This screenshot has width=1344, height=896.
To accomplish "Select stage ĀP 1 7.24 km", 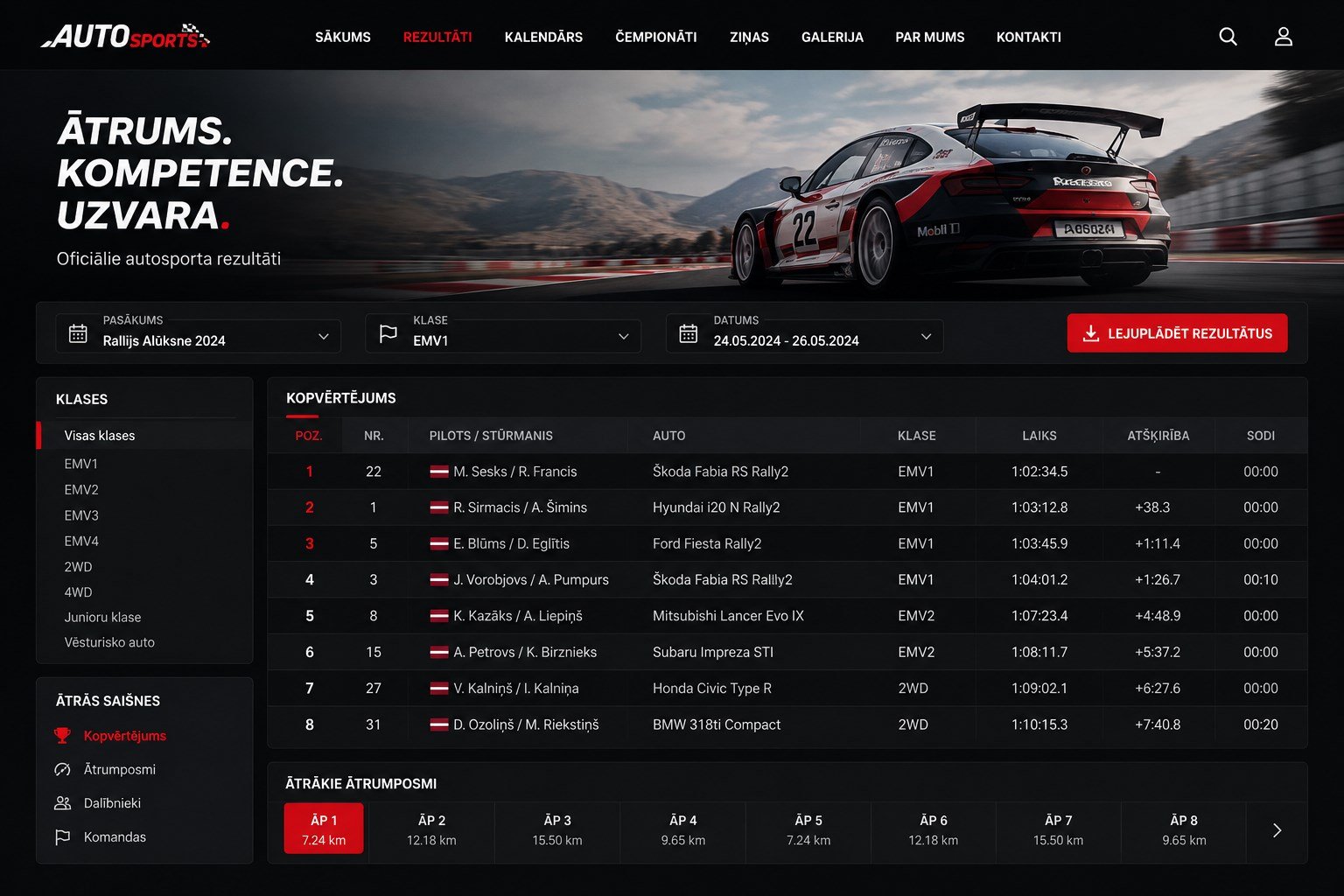I will [x=324, y=829].
